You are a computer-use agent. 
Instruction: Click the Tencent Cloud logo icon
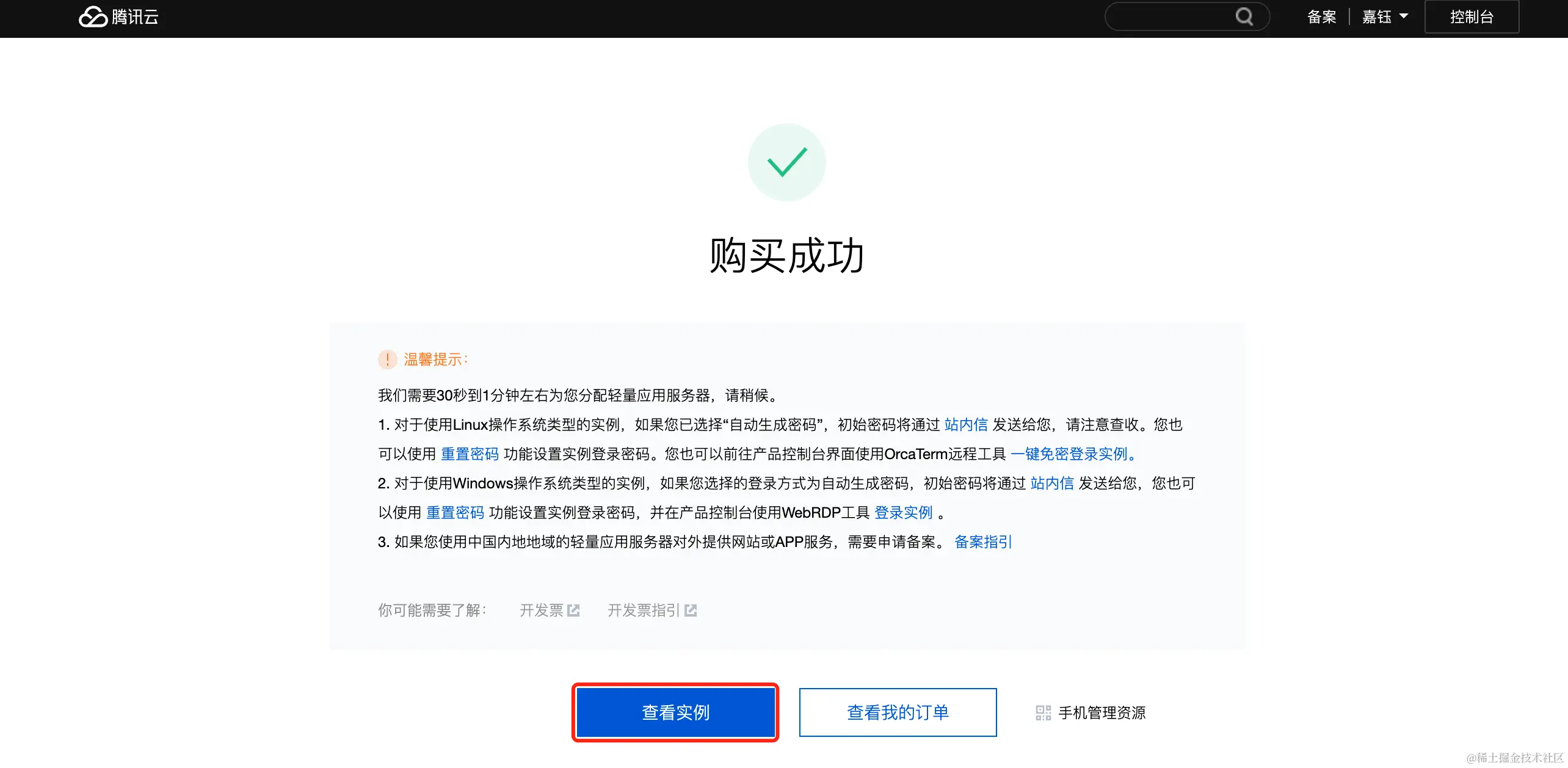pos(93,16)
